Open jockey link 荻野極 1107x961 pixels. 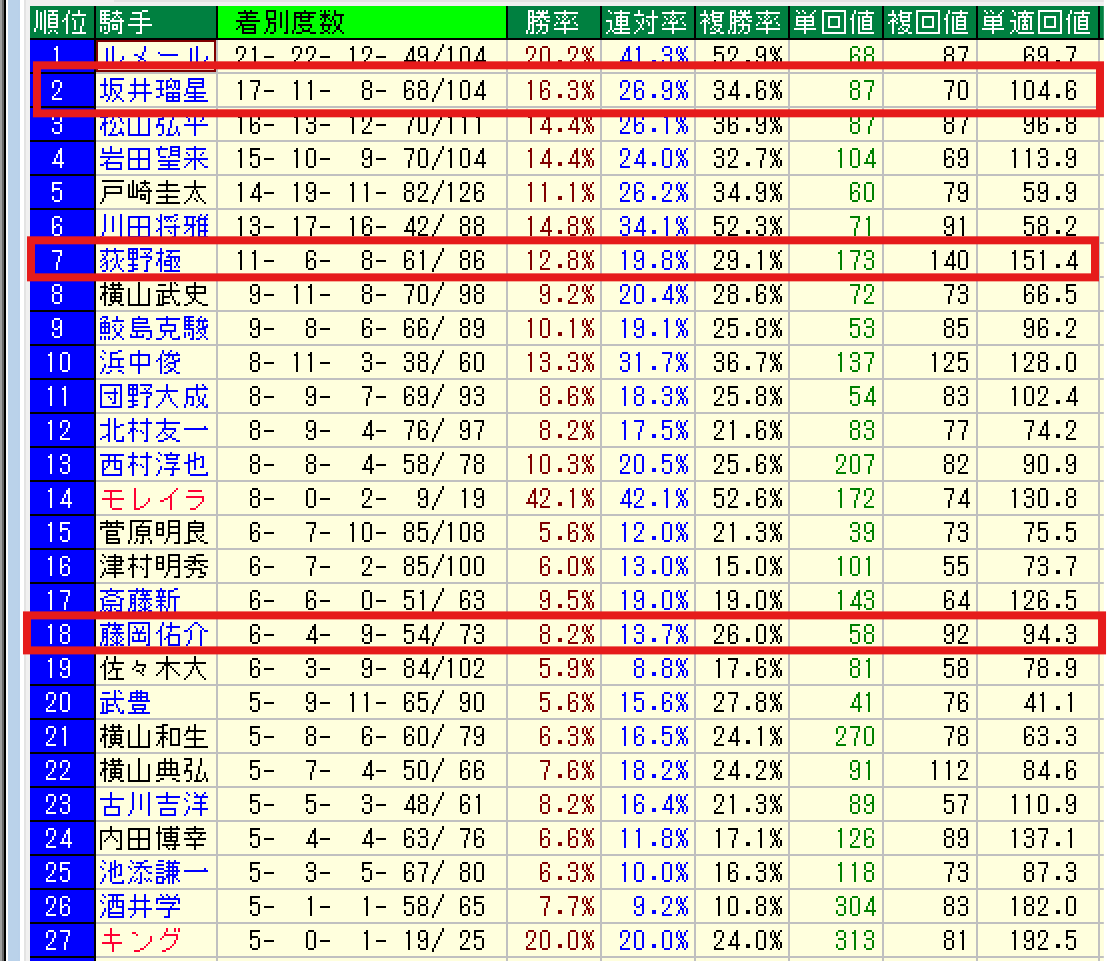pos(139,261)
